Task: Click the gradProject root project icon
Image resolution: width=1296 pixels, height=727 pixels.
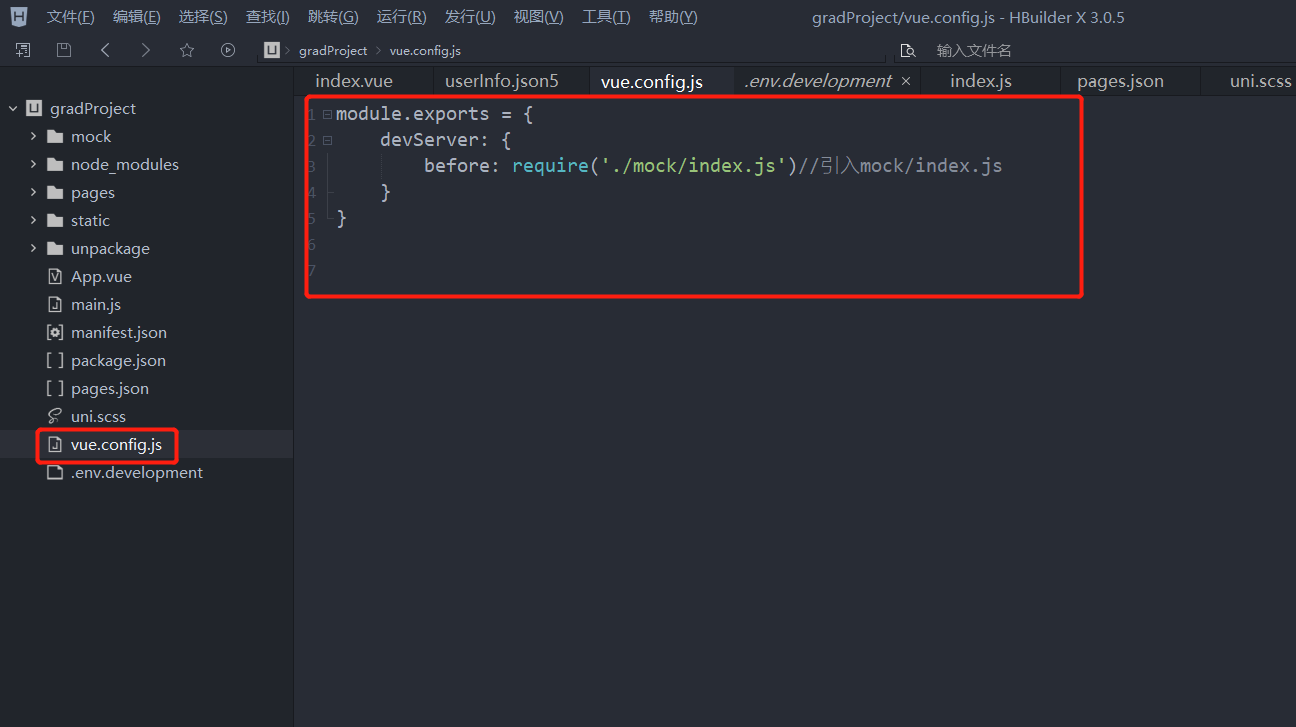Action: (34, 108)
